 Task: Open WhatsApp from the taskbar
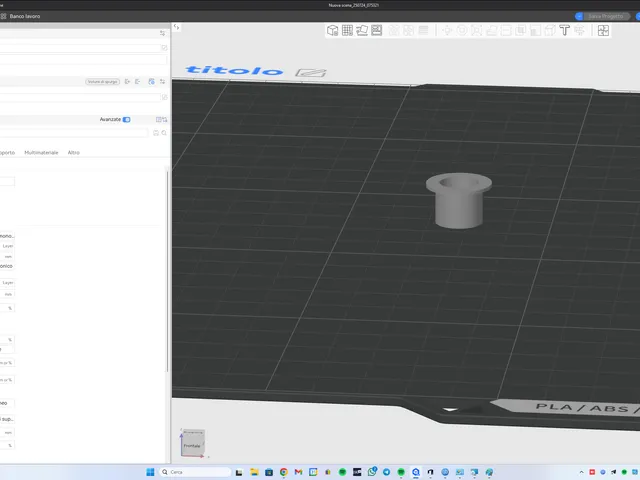(x=372, y=472)
